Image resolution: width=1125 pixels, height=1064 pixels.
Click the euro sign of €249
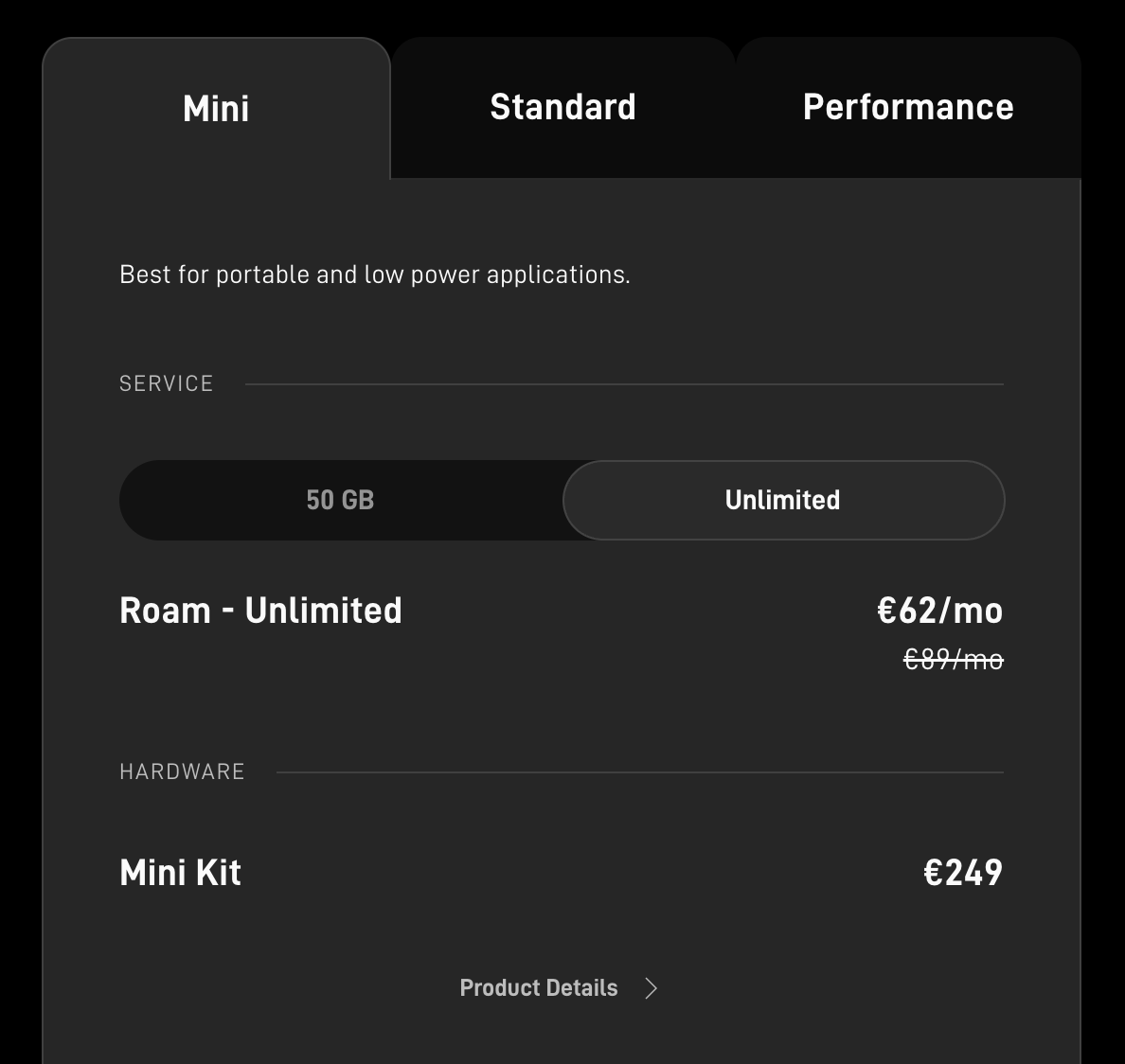[x=934, y=873]
